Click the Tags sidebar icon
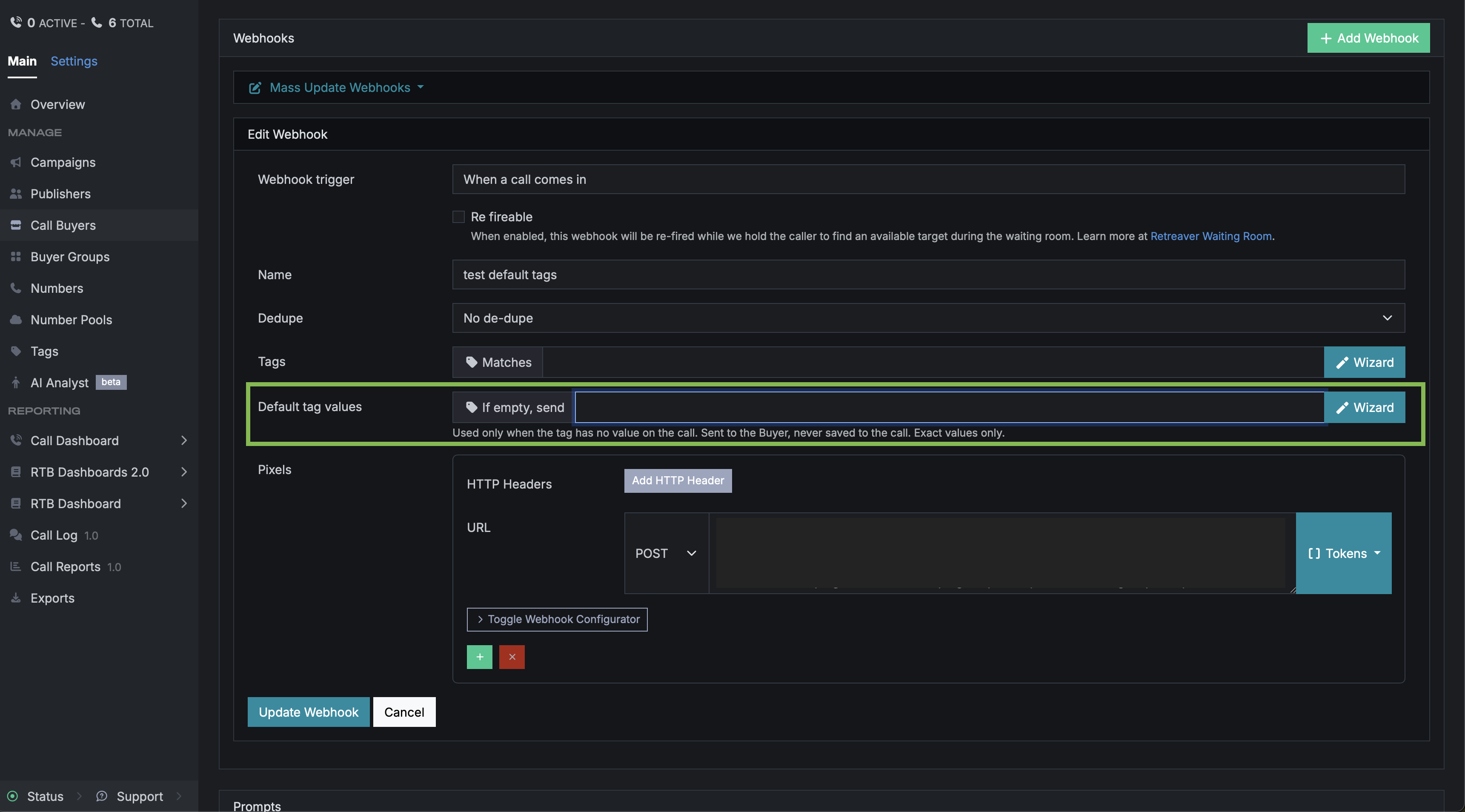The height and width of the screenshot is (812, 1465). 16,351
